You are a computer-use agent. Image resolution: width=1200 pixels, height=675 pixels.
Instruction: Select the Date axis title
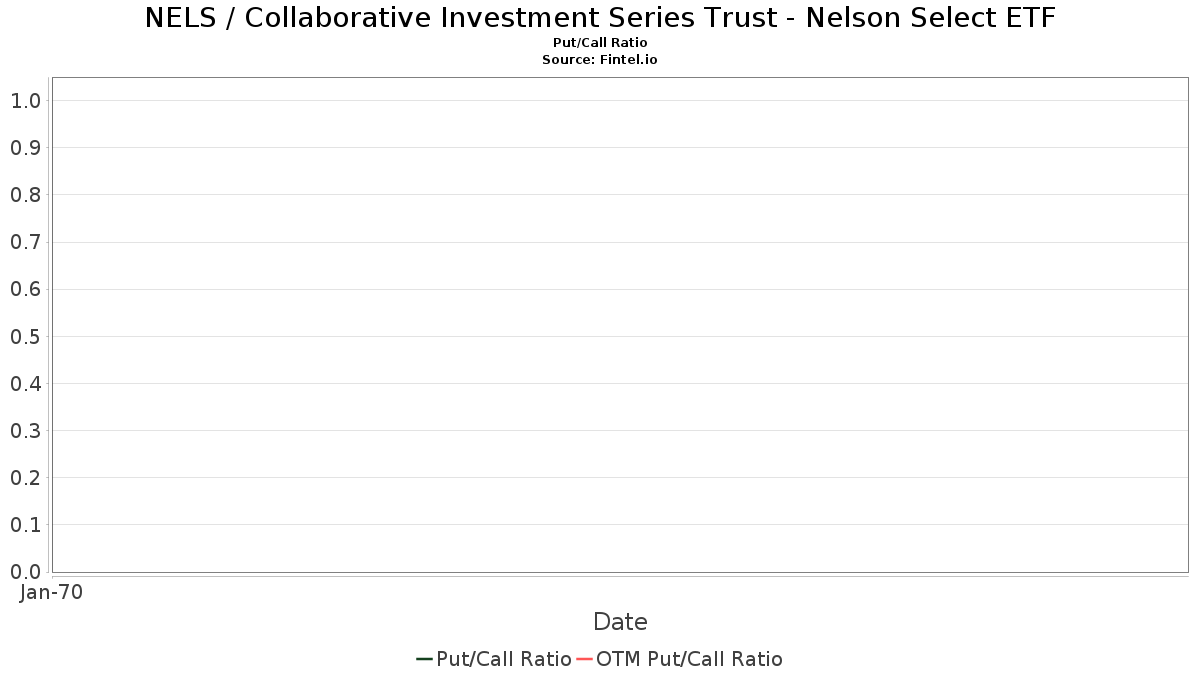620,622
